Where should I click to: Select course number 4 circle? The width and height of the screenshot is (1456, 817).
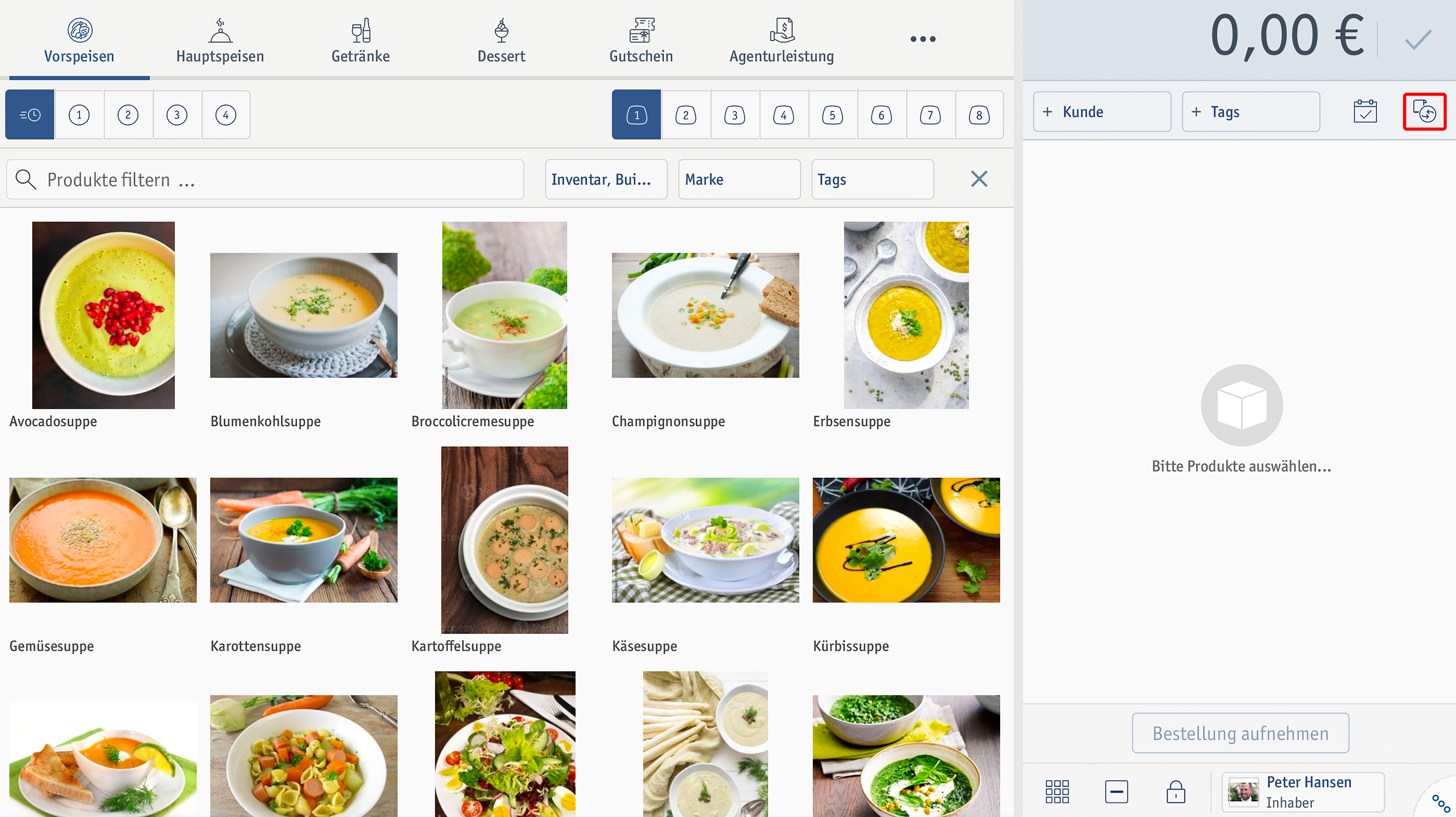[226, 115]
